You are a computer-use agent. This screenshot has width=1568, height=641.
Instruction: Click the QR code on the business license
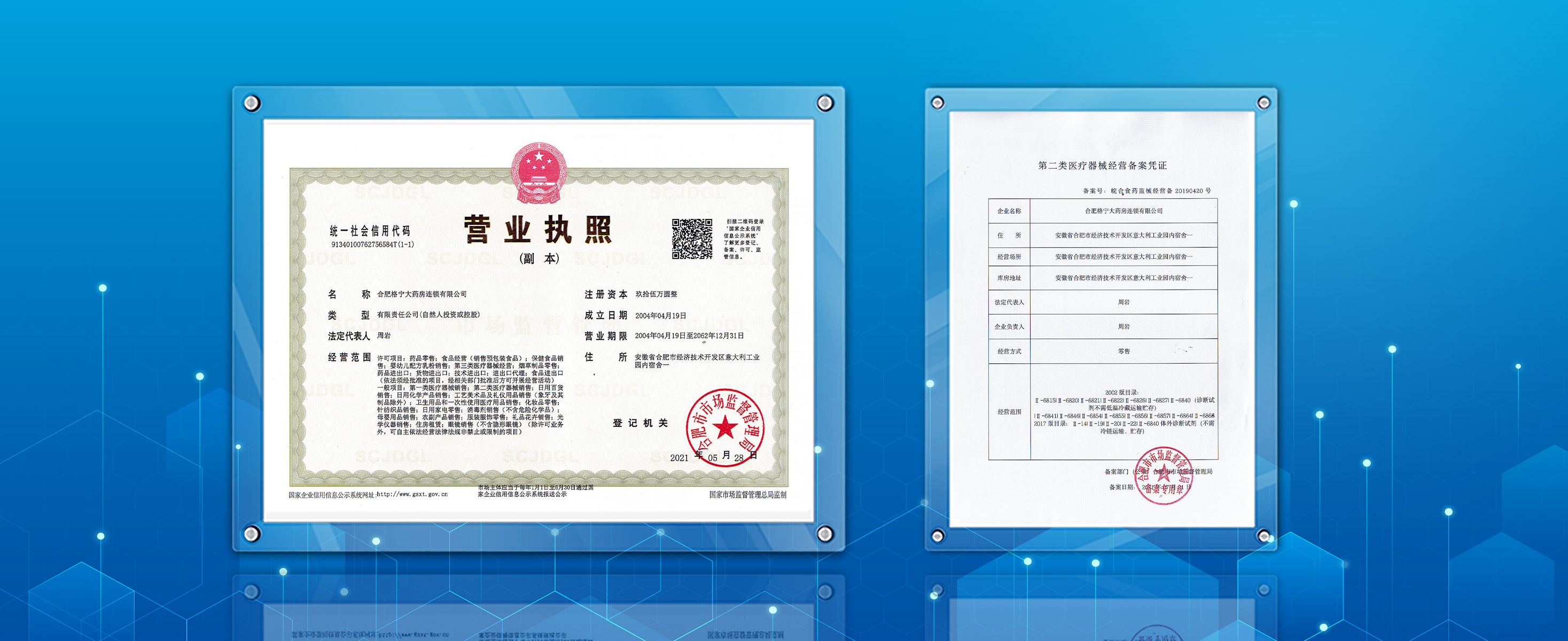(x=692, y=239)
